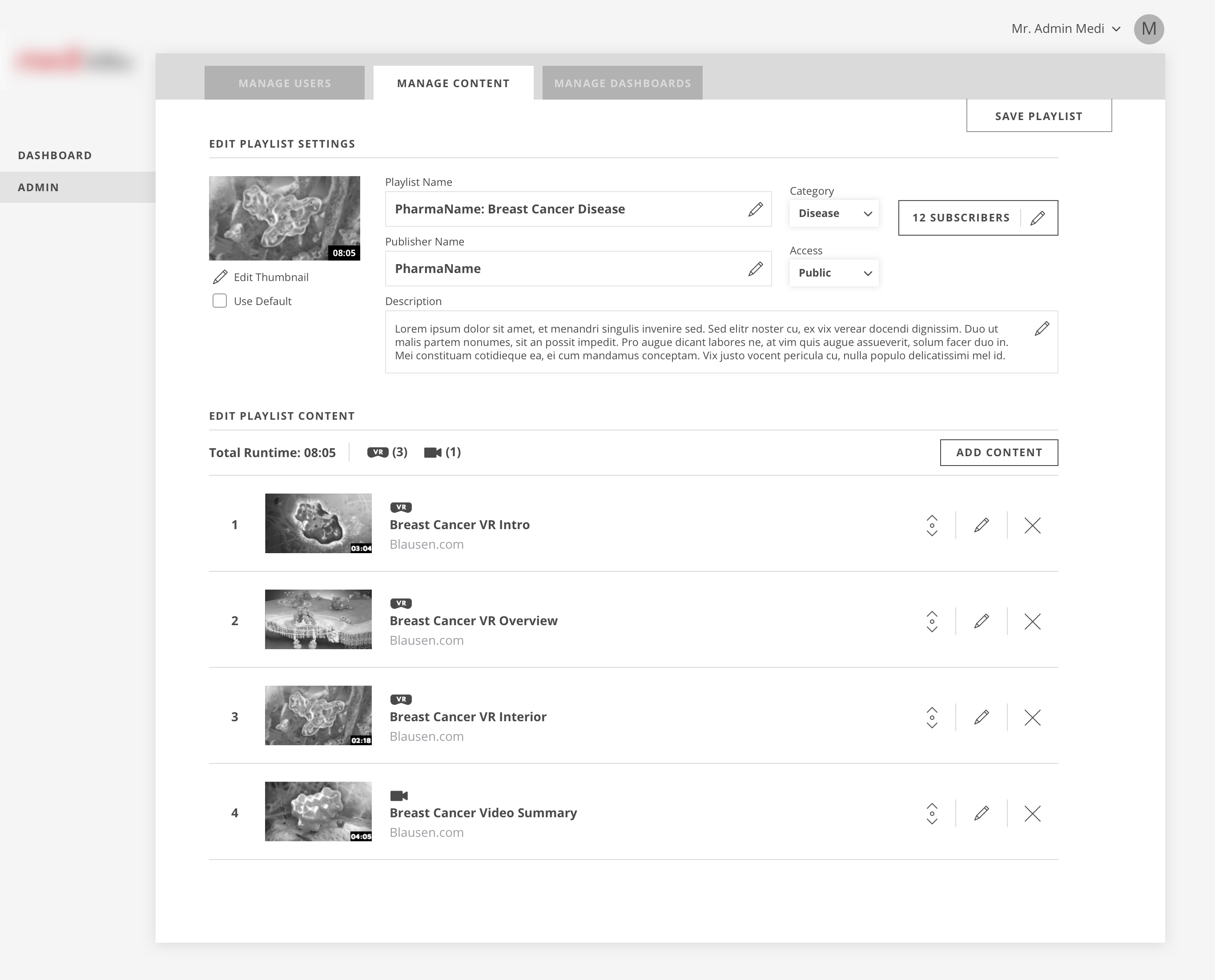The height and width of the screenshot is (980, 1215).
Task: Click Blausen.com under Breast Cancer VR Intro
Action: click(x=427, y=545)
